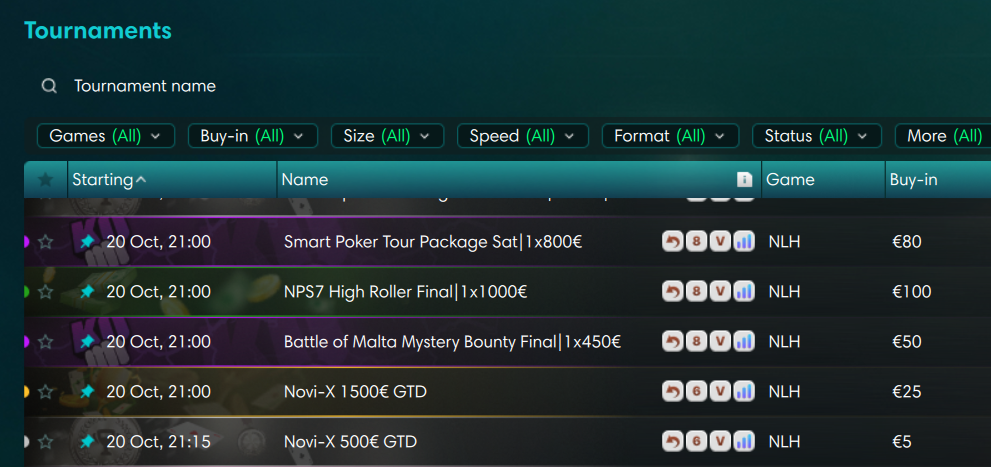The width and height of the screenshot is (991, 467).
Task: Click the search magnifier icon
Action: point(49,86)
